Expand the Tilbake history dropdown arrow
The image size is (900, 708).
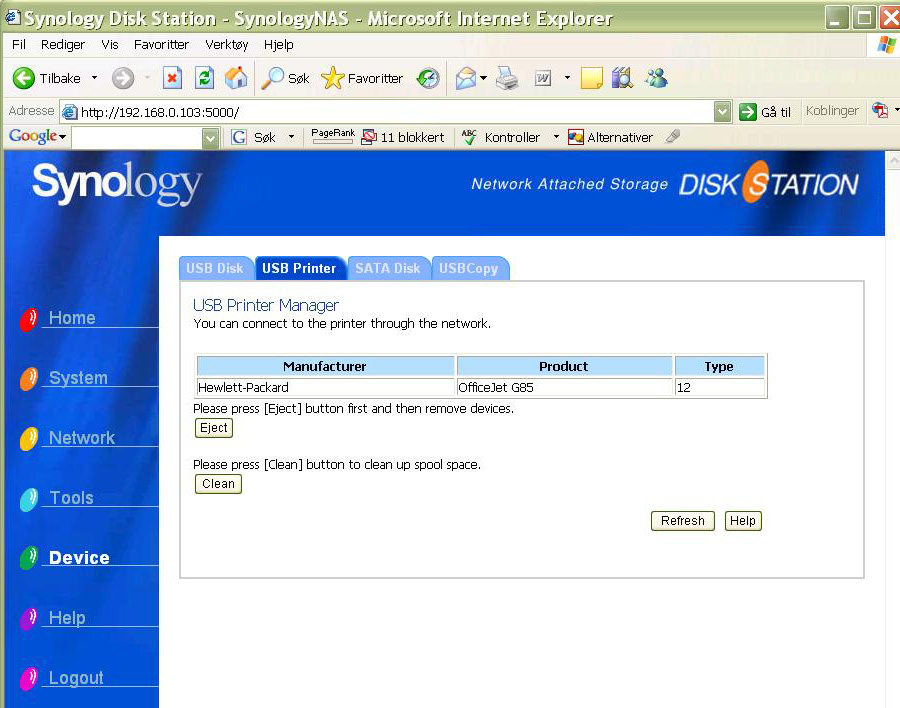(x=94, y=78)
